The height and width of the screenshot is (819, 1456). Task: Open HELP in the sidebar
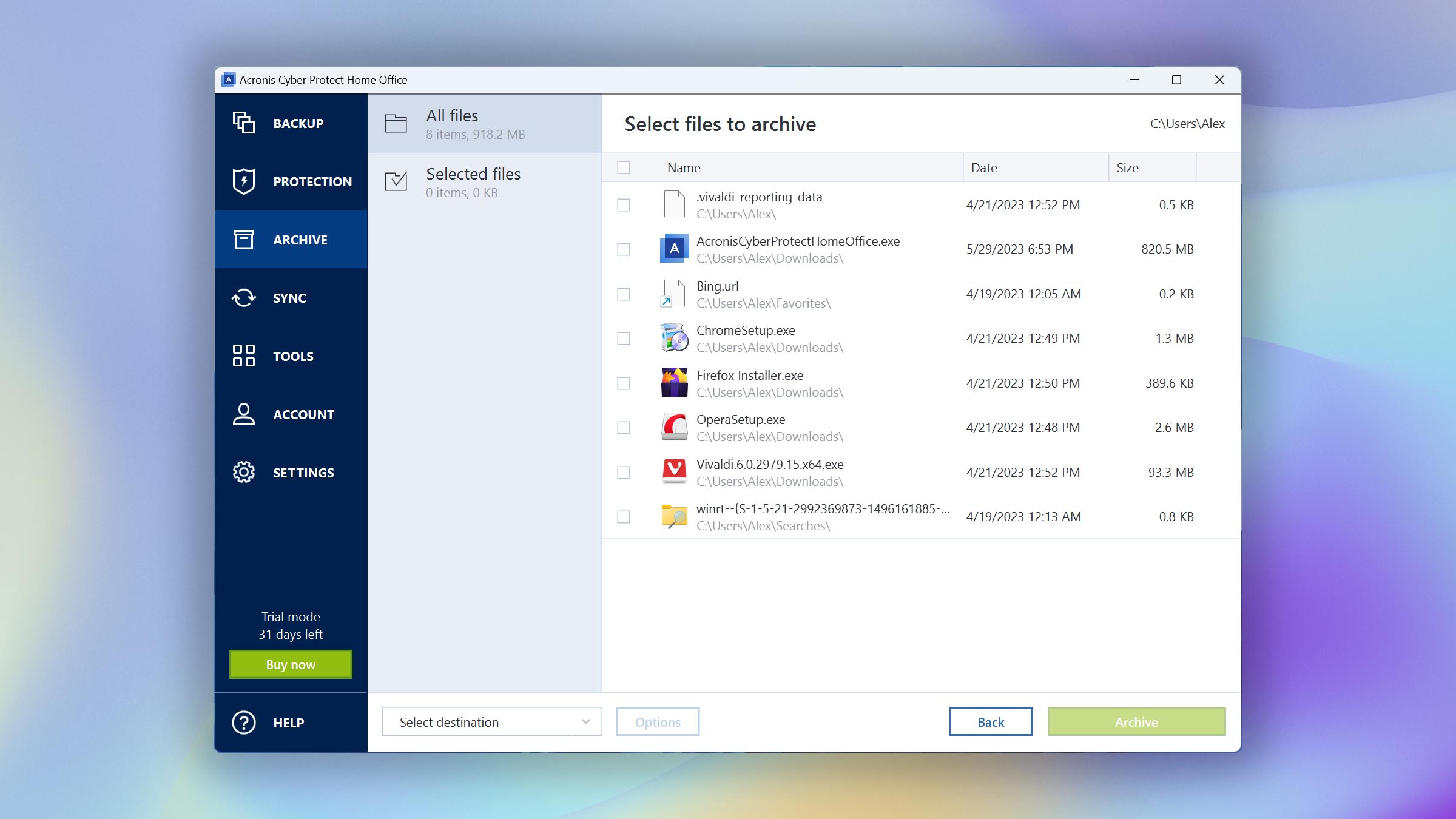click(291, 722)
